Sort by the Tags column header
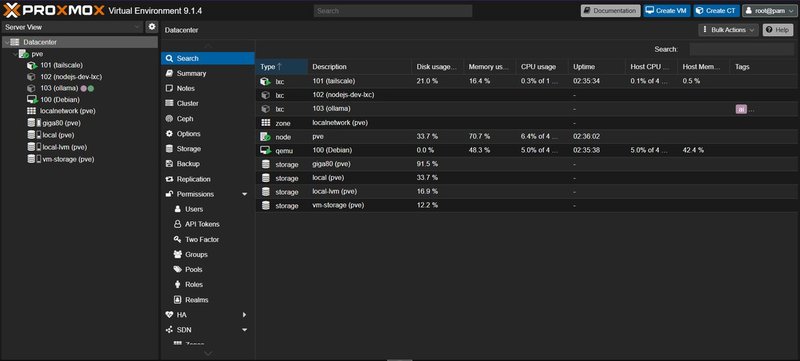The image size is (800, 361). (x=764, y=67)
